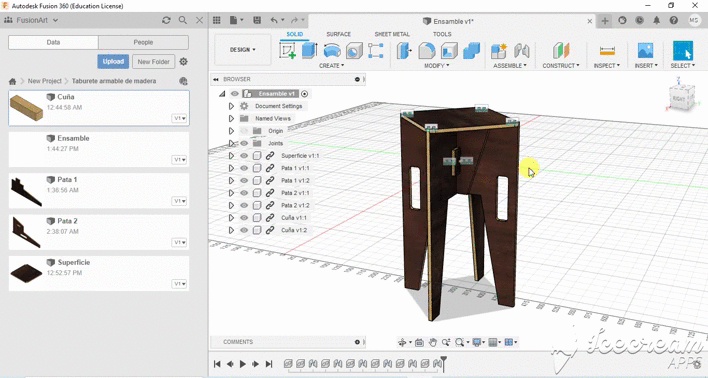708x378 pixels.
Task: Collapse the Ensamble v1 root node
Action: 222,94
